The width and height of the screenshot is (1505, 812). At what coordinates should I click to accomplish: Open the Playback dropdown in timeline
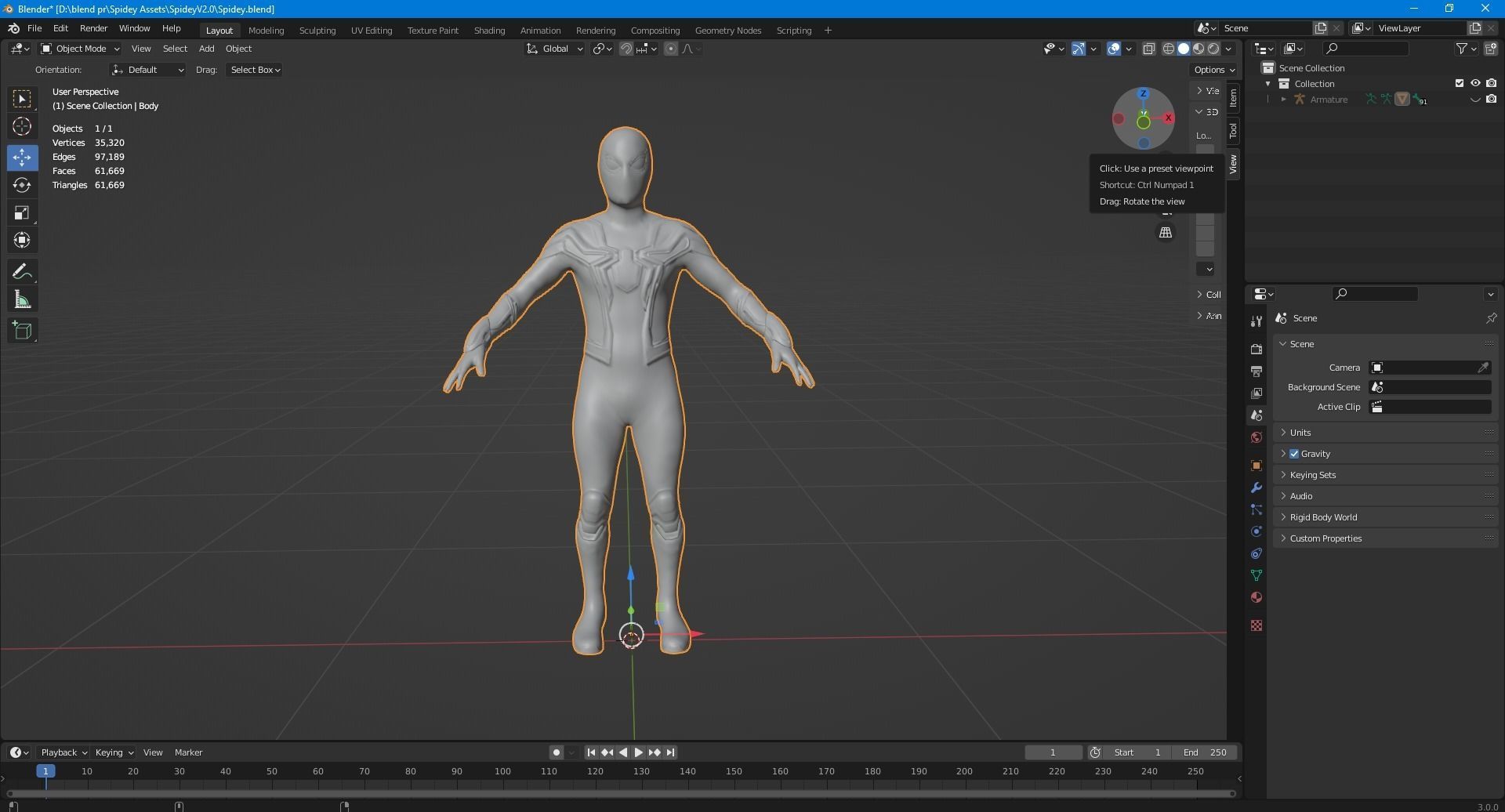point(63,752)
